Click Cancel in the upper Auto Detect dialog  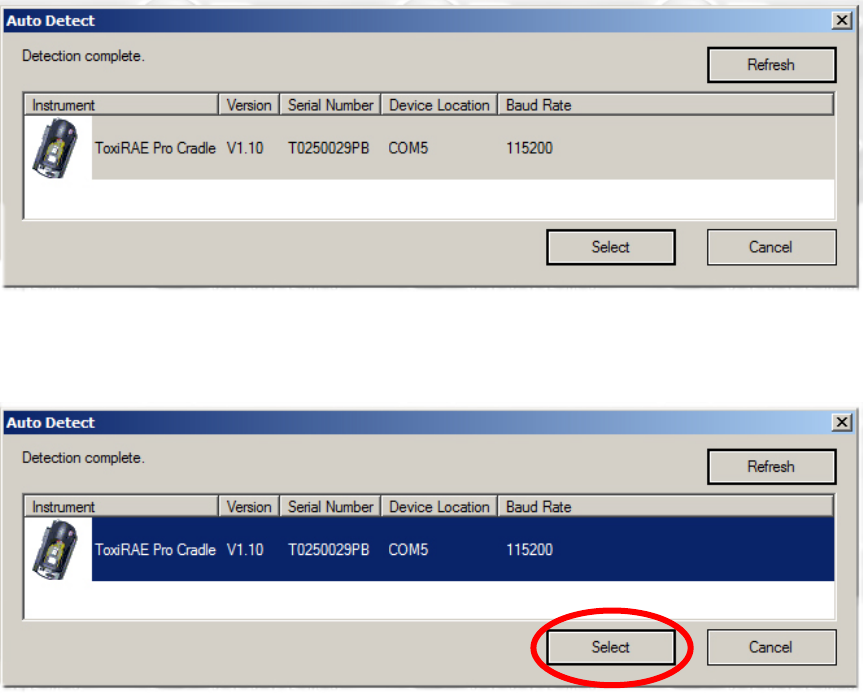pyautogui.click(x=772, y=247)
